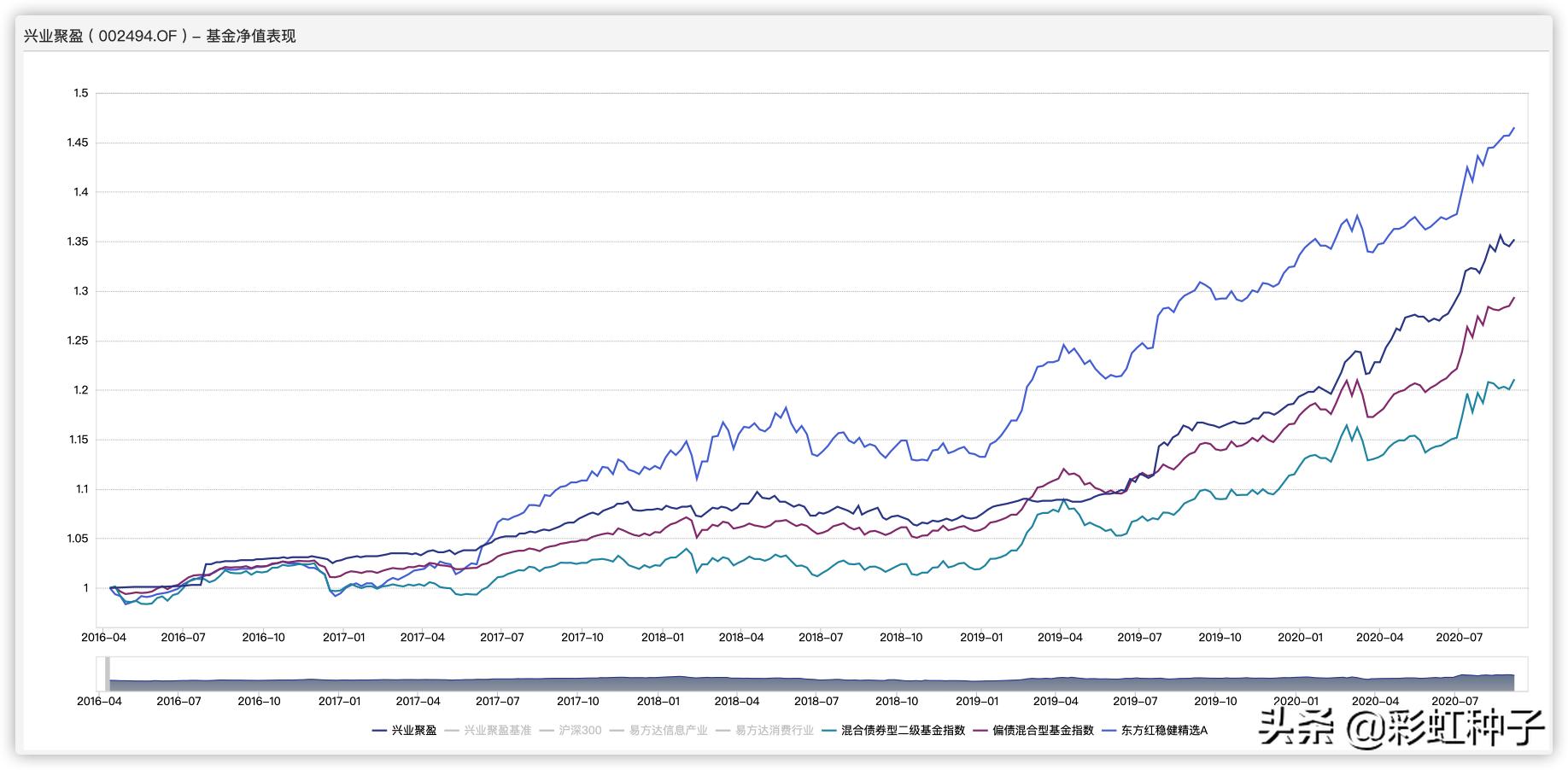Enable the 兴业聚盈基准 series in legend
Screen dimensions: 1568x770
coord(497,731)
